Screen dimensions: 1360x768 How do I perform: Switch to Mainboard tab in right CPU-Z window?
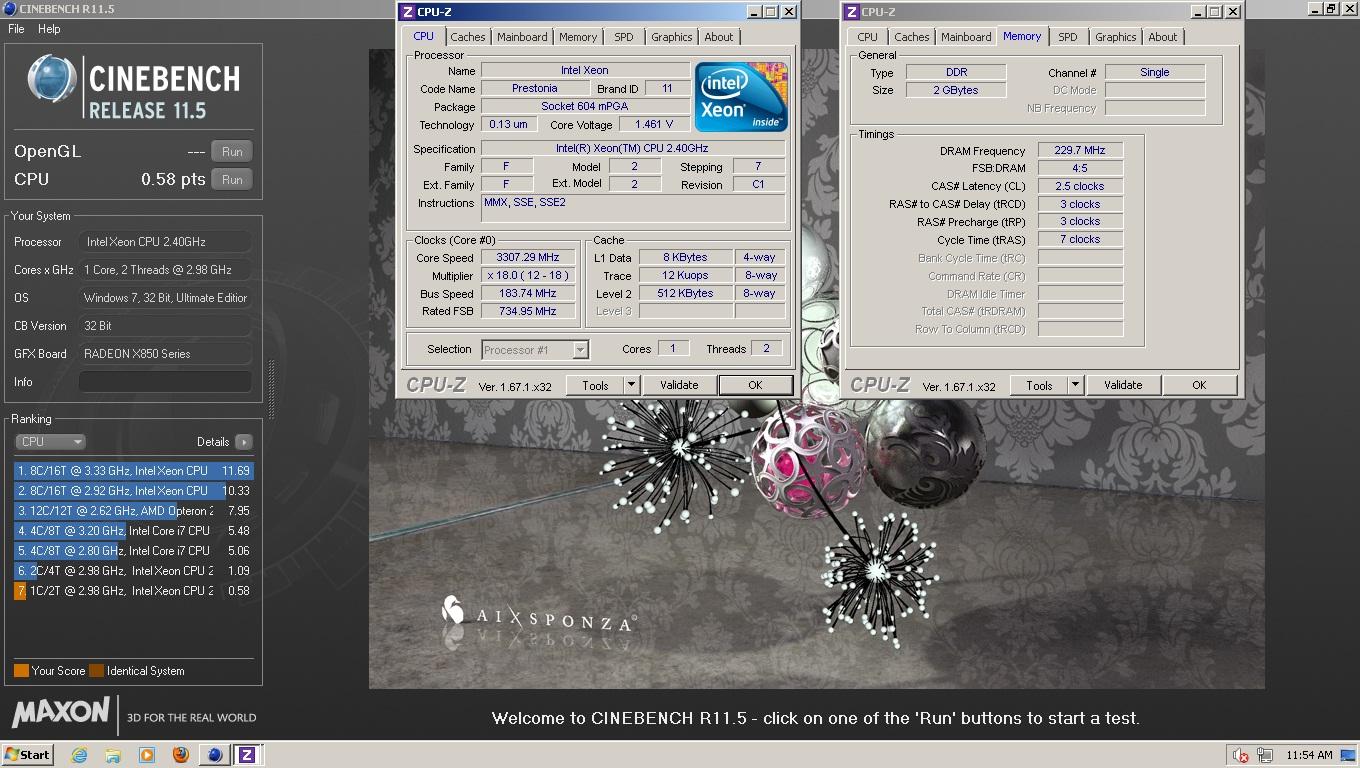[966, 37]
